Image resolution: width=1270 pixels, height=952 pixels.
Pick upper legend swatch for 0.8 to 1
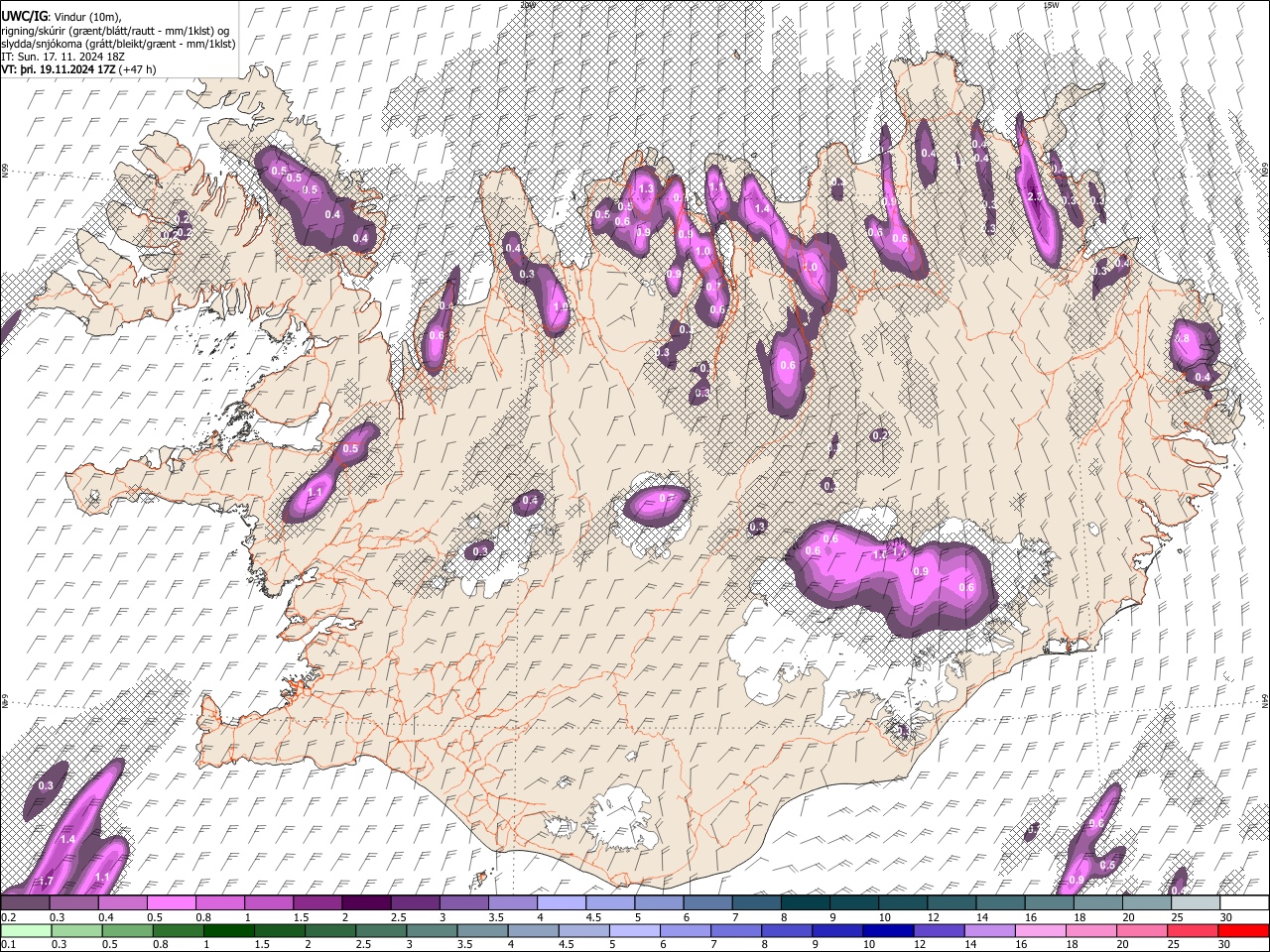click(x=219, y=903)
